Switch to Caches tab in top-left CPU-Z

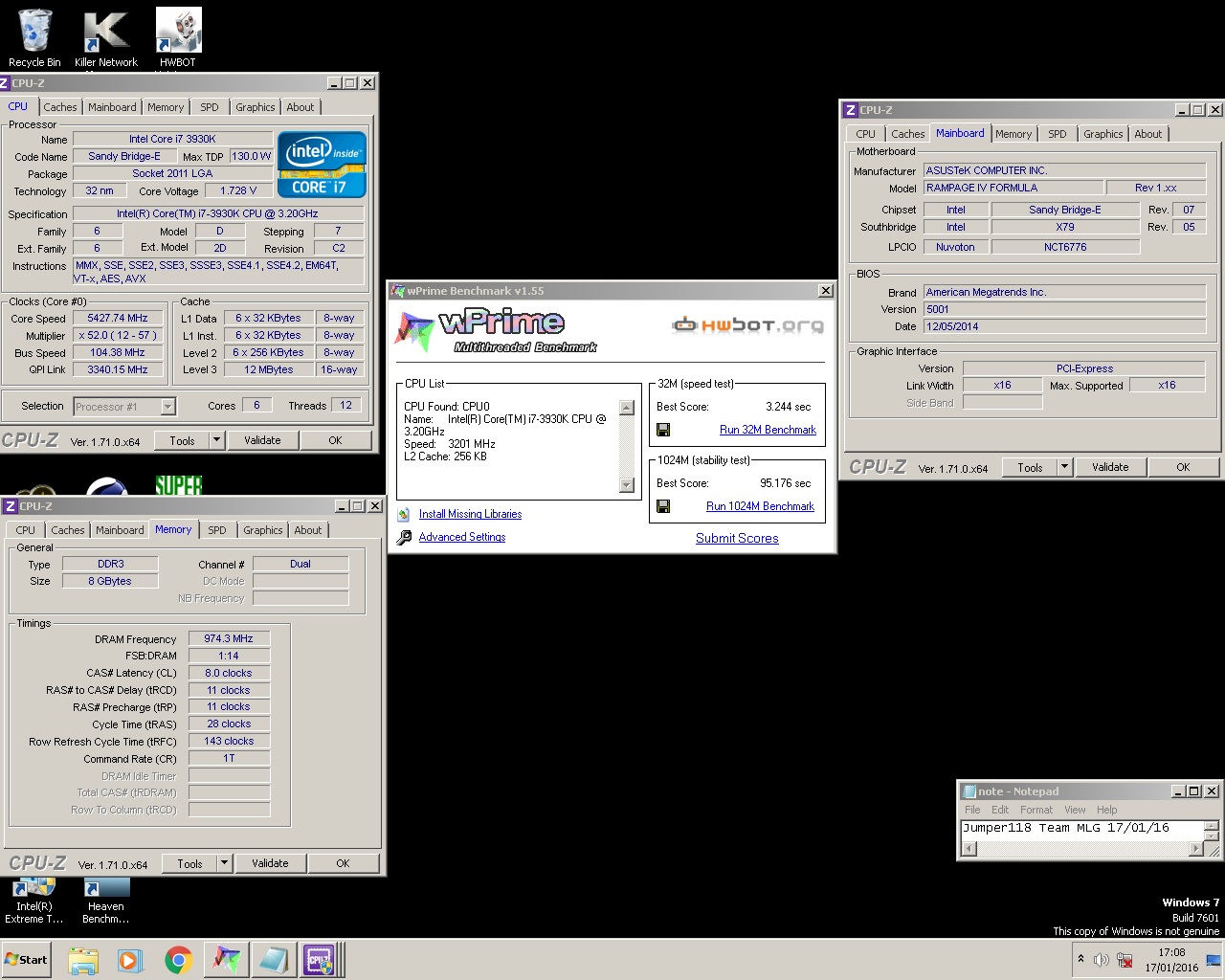tap(59, 107)
